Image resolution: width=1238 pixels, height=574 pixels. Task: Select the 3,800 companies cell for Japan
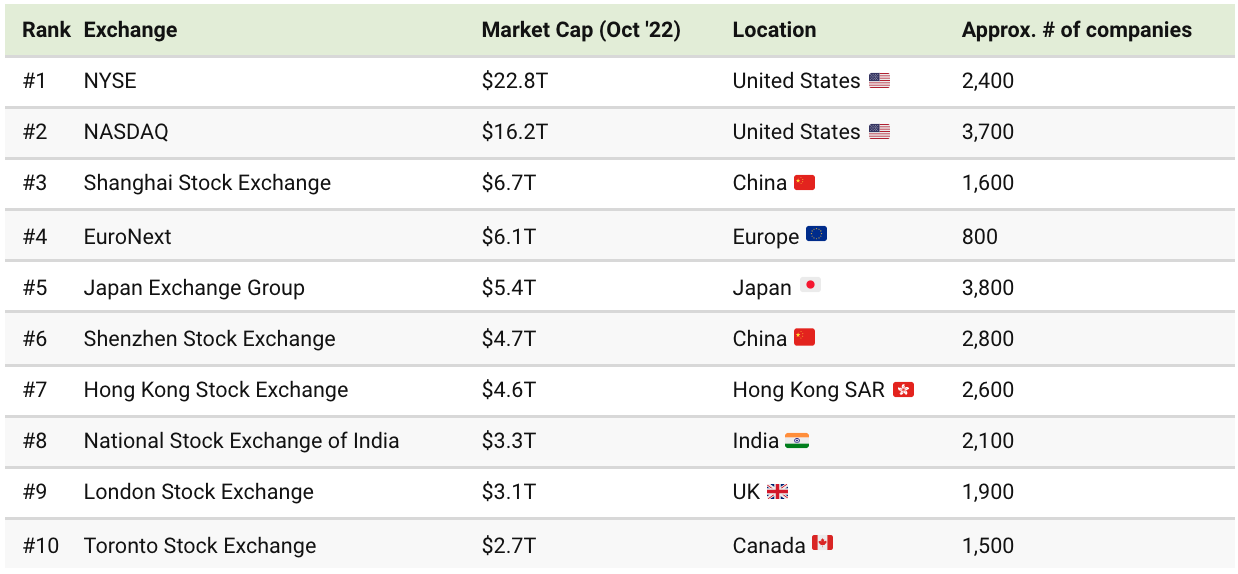coord(988,288)
